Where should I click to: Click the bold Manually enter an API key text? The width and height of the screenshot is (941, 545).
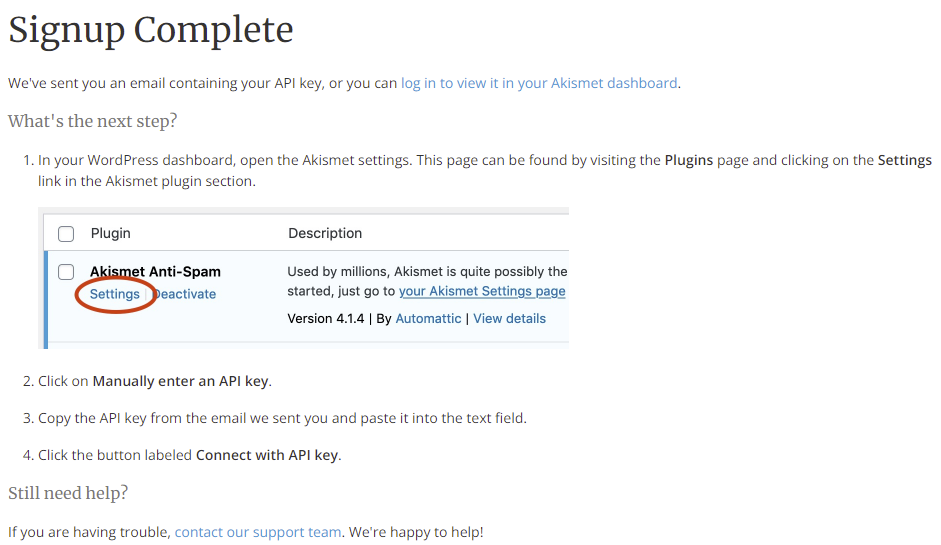click(180, 382)
